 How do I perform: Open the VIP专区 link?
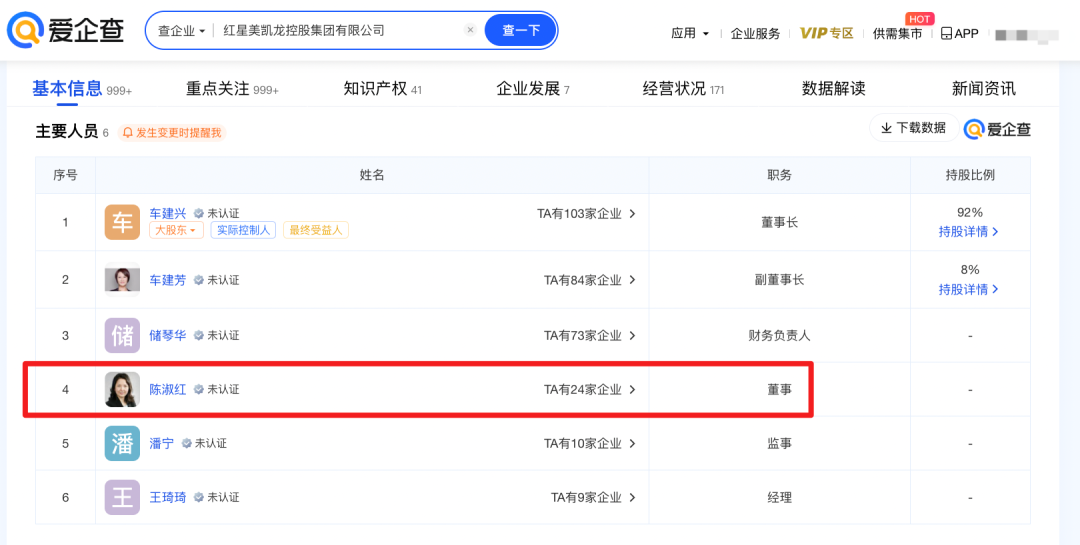pos(827,32)
